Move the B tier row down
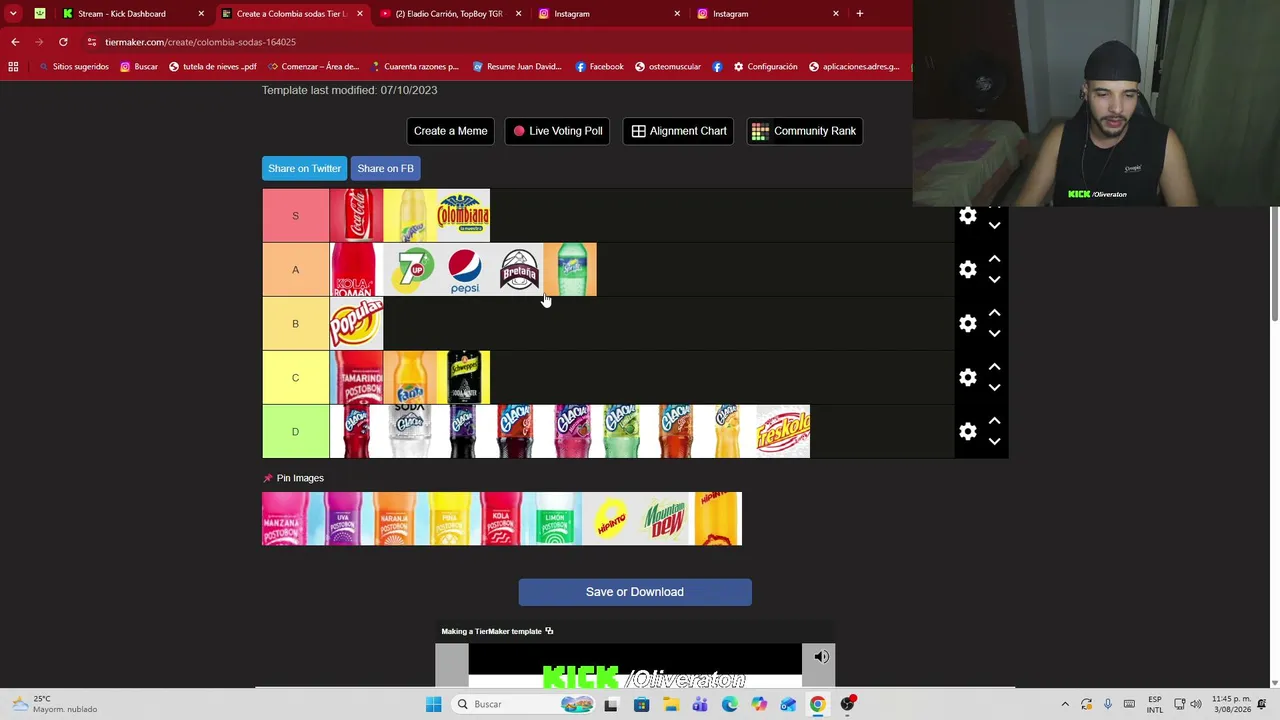The image size is (1280, 720). 994,334
